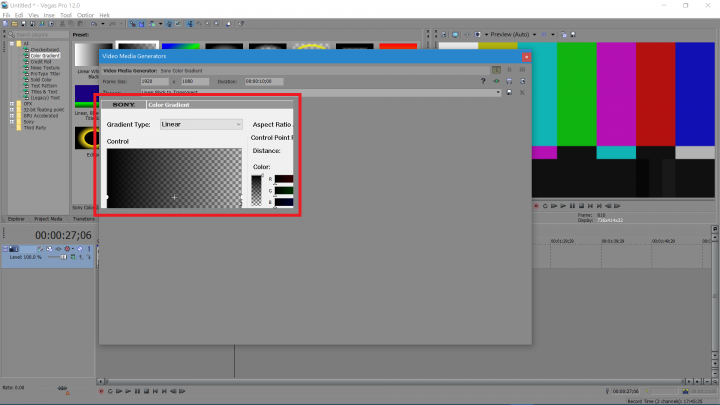Select the Linear White to Black preset thumbnail
The height and width of the screenshot is (405, 720).
[87, 55]
